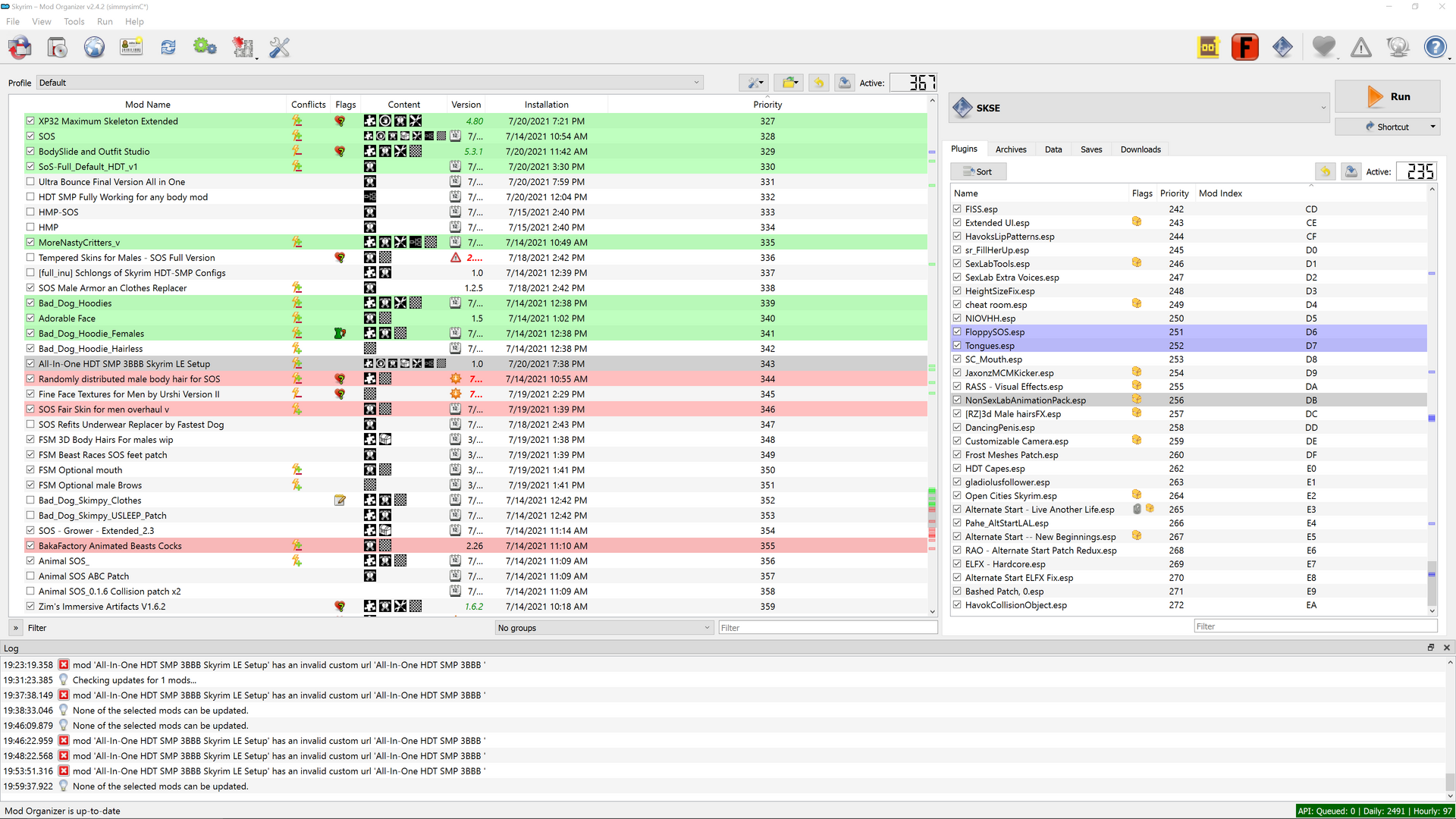Screen dimensions: 1456x819
Task: Uncheck FISS.esp plugin
Action: (957, 209)
